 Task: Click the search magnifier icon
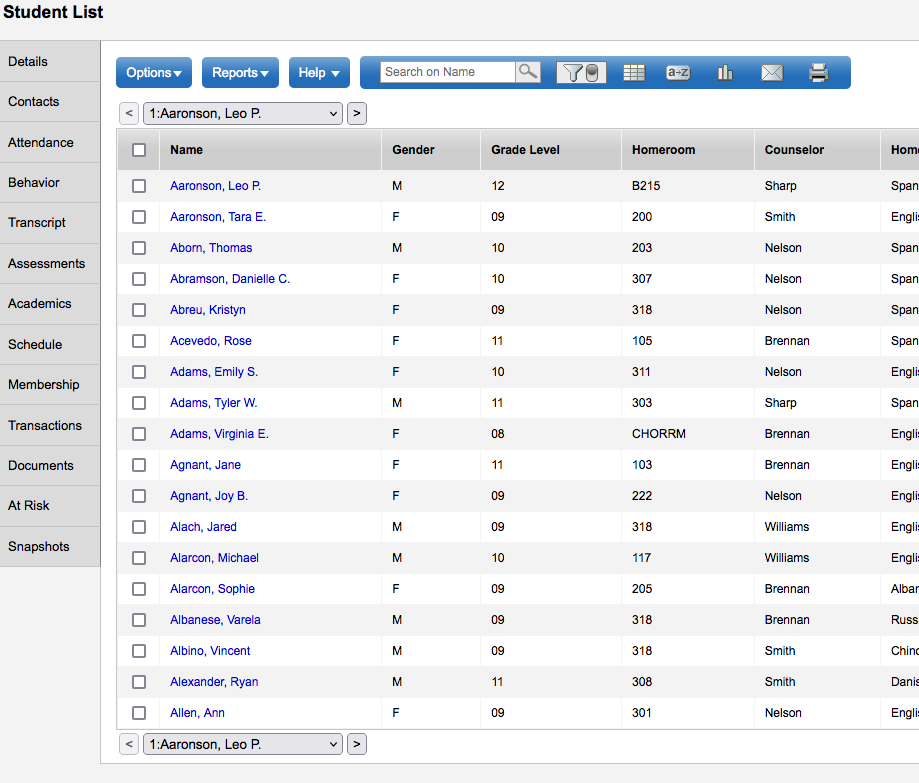point(528,72)
